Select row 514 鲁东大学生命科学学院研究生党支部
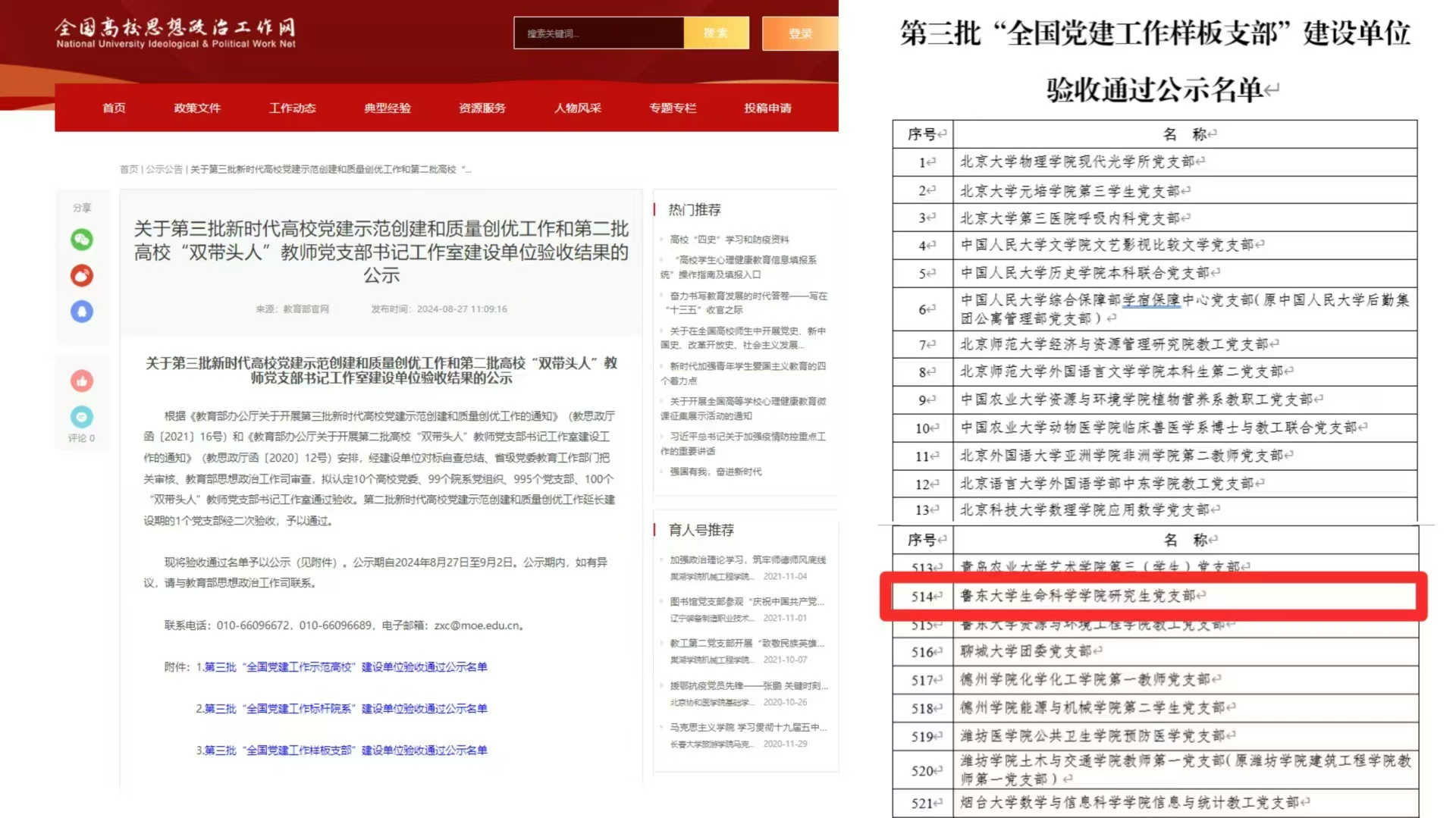The image size is (1456, 818). click(1155, 596)
